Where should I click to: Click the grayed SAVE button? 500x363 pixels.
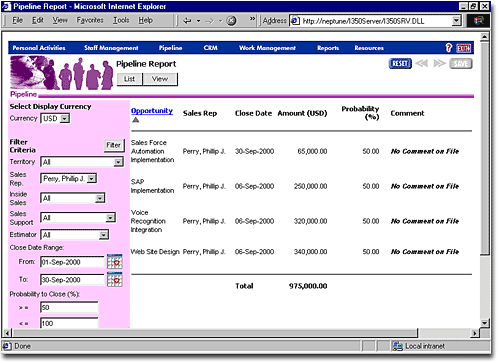tap(461, 63)
